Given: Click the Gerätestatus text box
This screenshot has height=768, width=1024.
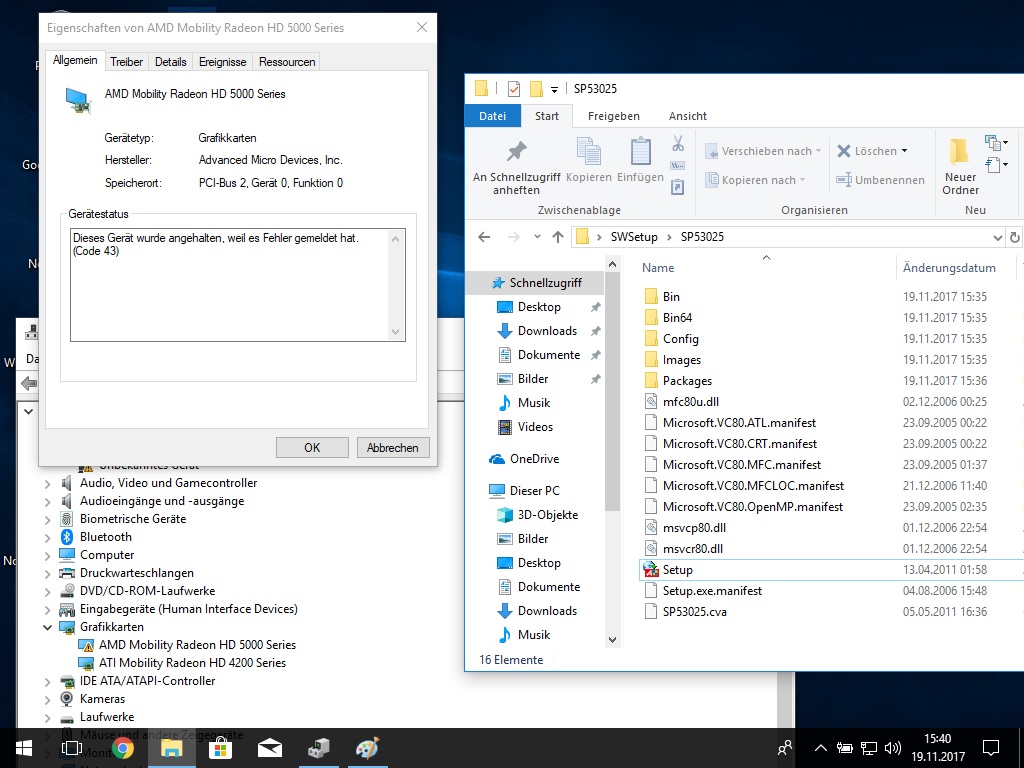Looking at the screenshot, I should click(x=238, y=285).
